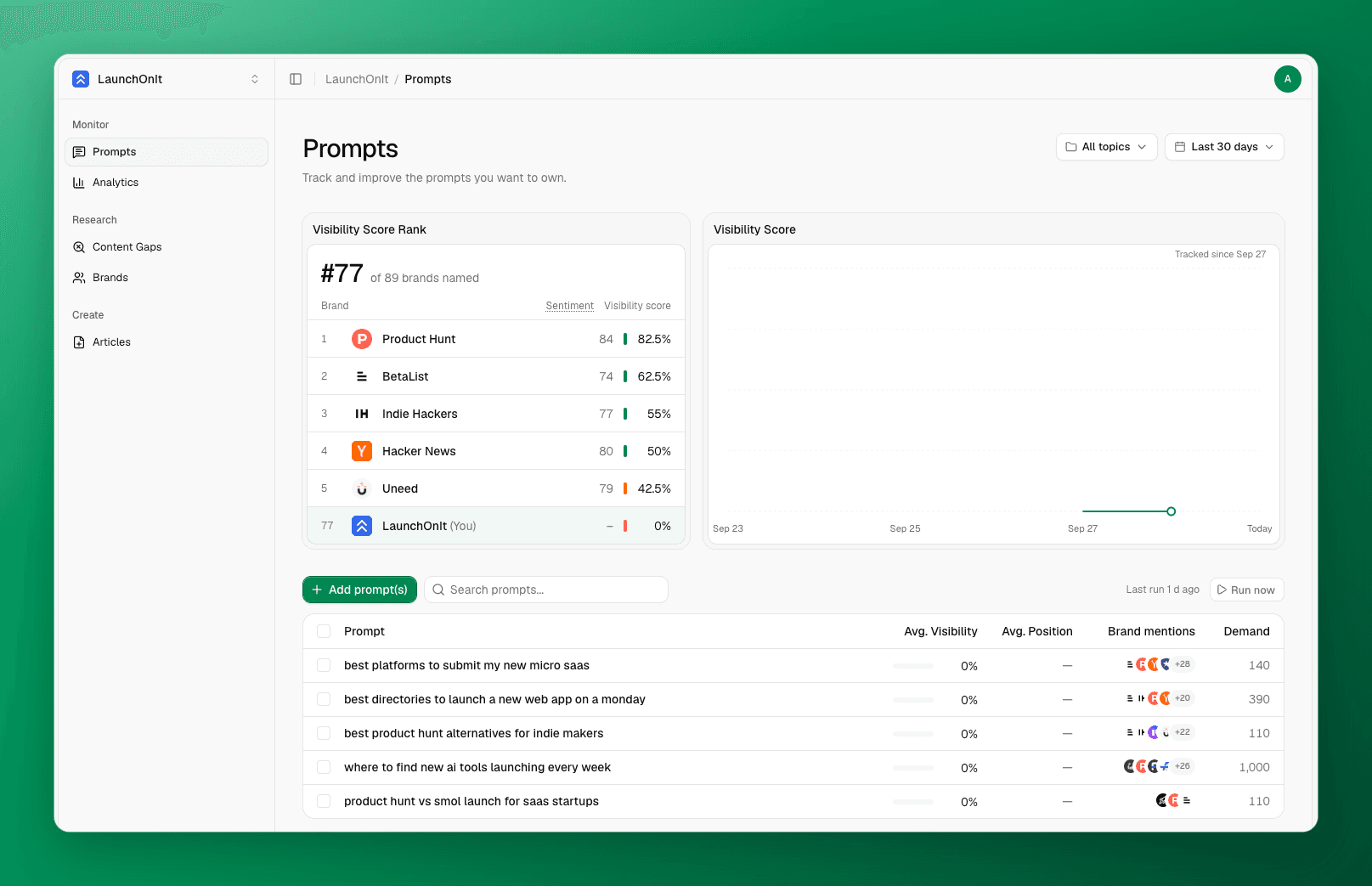Click the BetaList brand logo
1372x886 pixels.
pos(362,376)
